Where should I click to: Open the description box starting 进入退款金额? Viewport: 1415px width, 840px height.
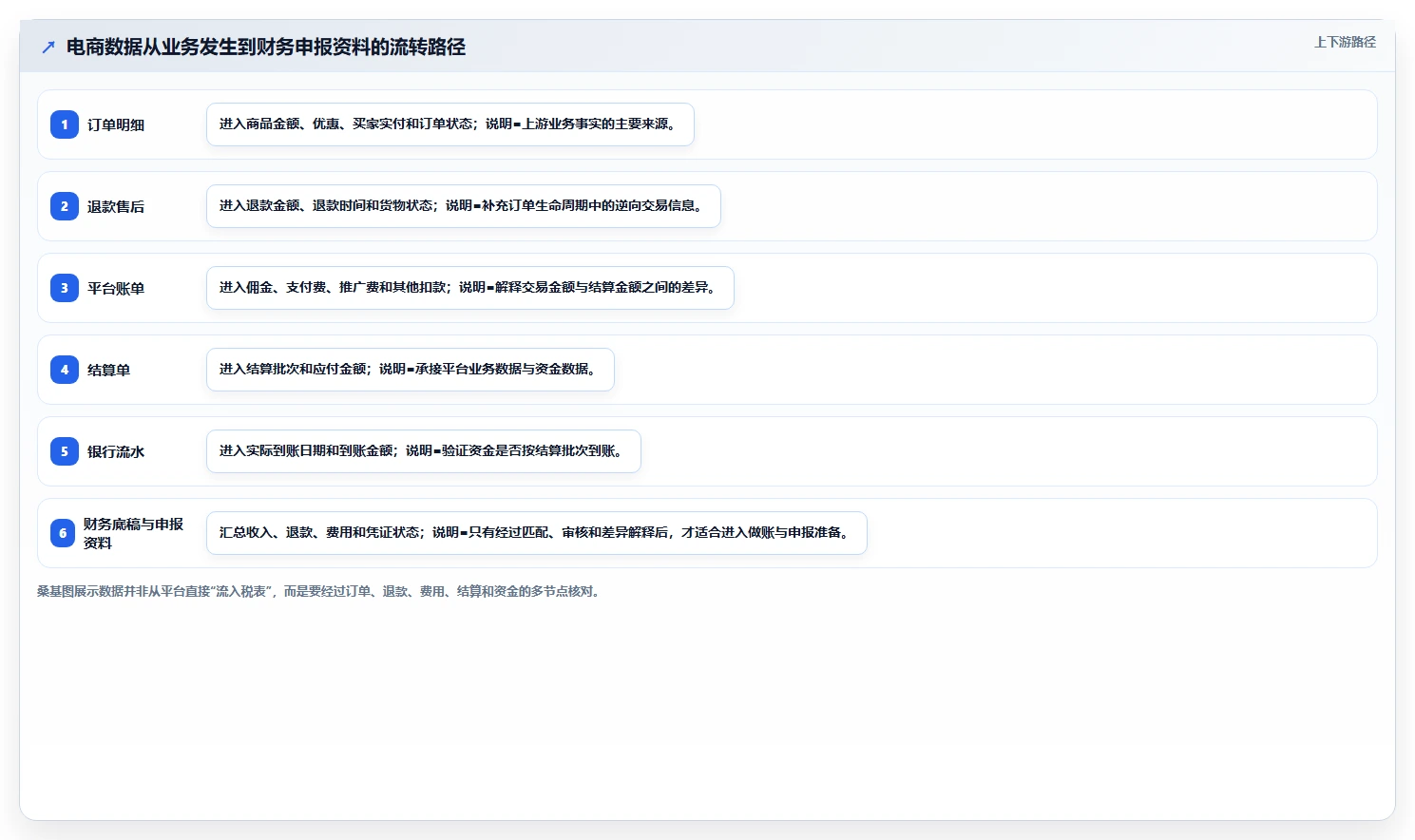pyautogui.click(x=464, y=206)
